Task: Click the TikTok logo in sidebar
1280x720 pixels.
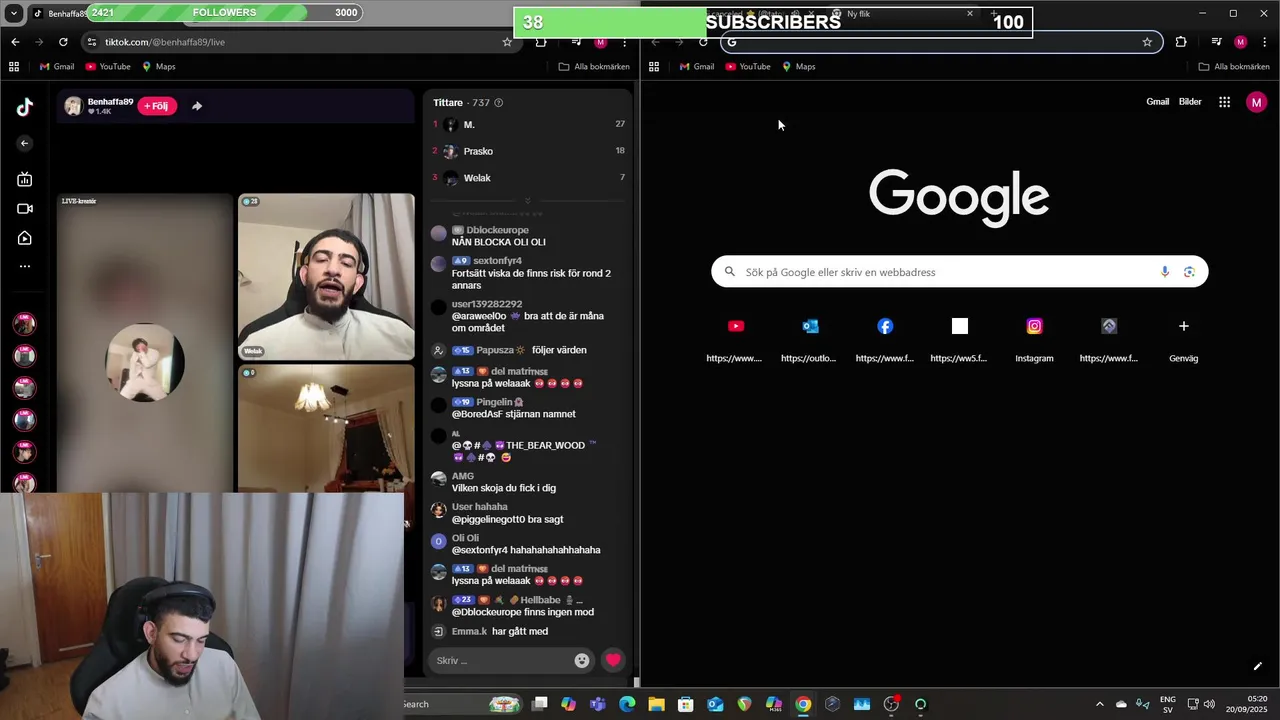Action: pos(25,107)
